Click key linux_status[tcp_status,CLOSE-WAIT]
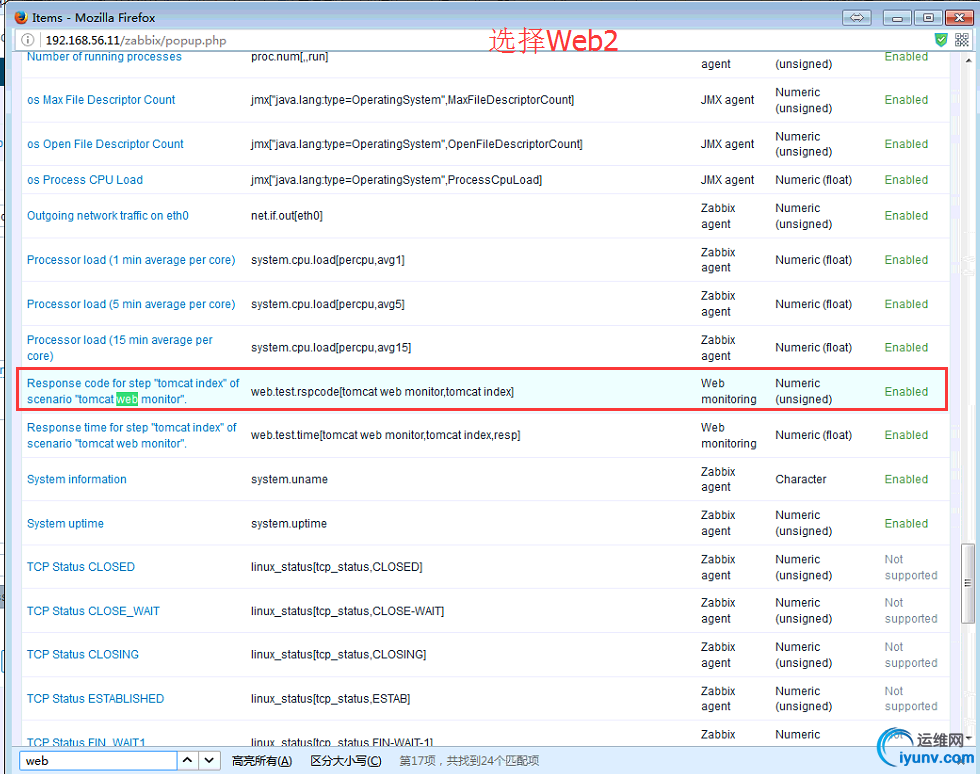 348,611
